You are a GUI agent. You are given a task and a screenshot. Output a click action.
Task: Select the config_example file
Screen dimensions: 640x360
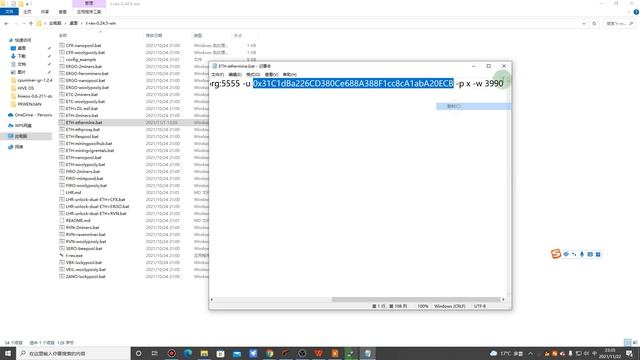80,59
